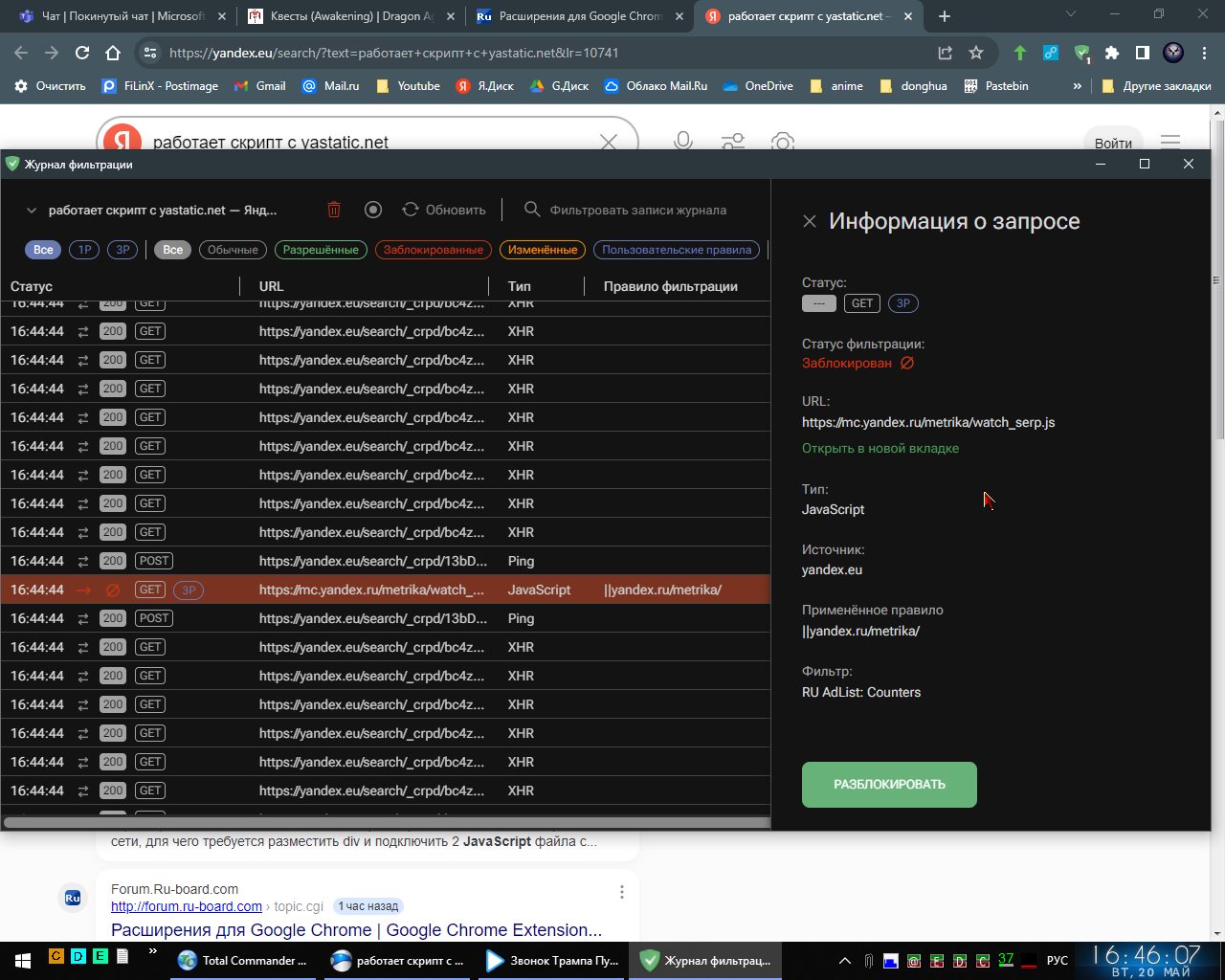The image size is (1225, 980).
Task: Open a new browser tab with plus
Action: pos(945,16)
